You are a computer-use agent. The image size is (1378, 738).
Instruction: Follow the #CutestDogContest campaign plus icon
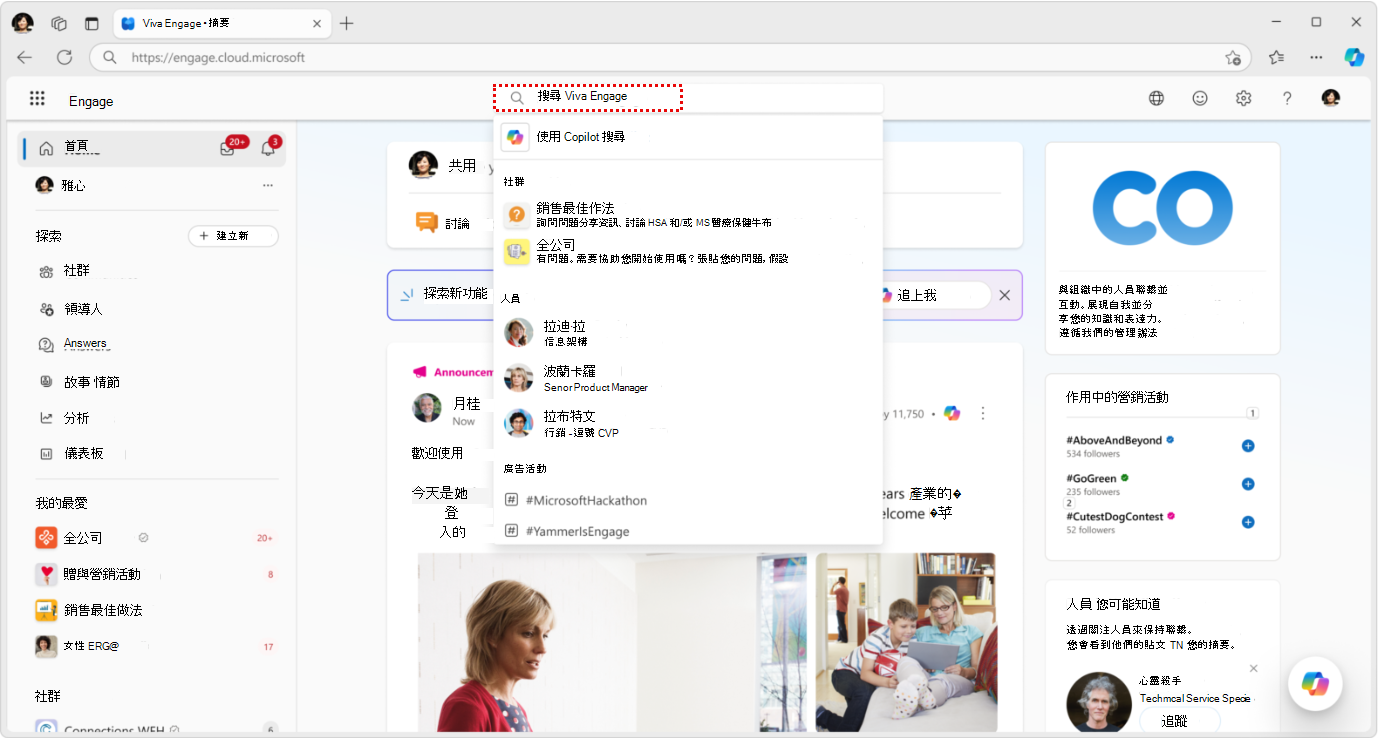pos(1247,522)
